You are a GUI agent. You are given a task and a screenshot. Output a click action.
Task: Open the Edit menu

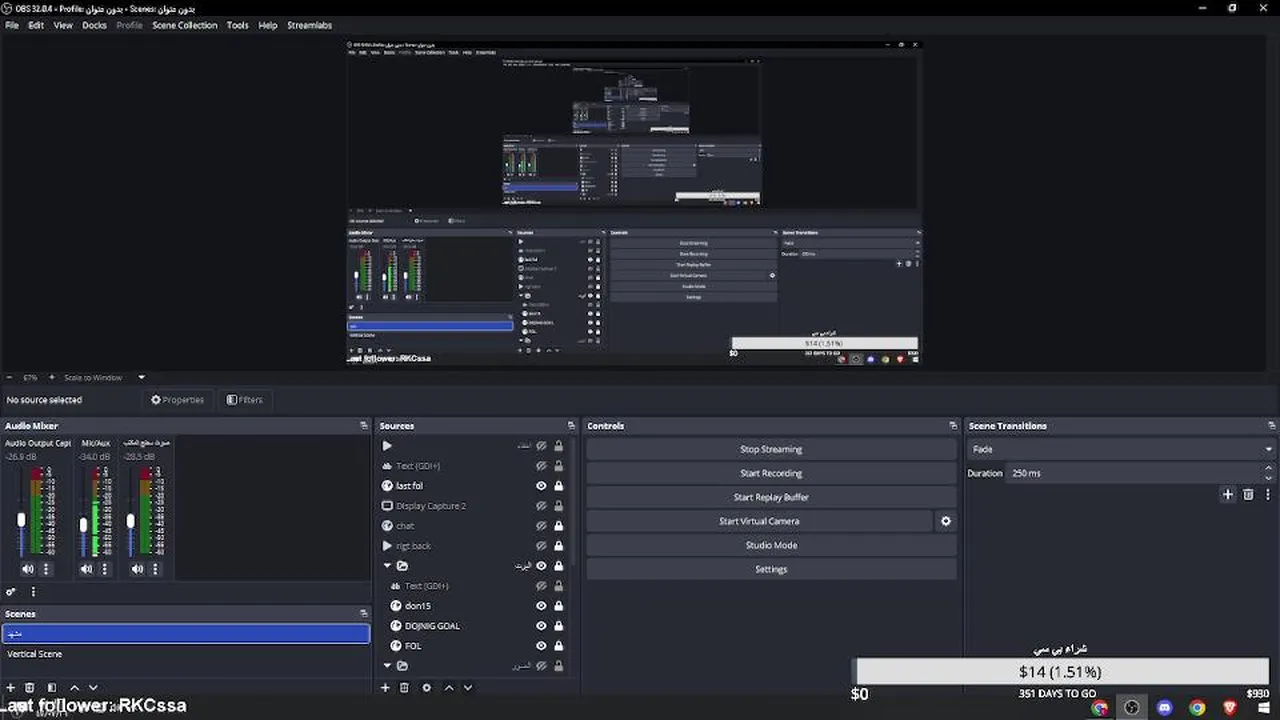tap(36, 25)
